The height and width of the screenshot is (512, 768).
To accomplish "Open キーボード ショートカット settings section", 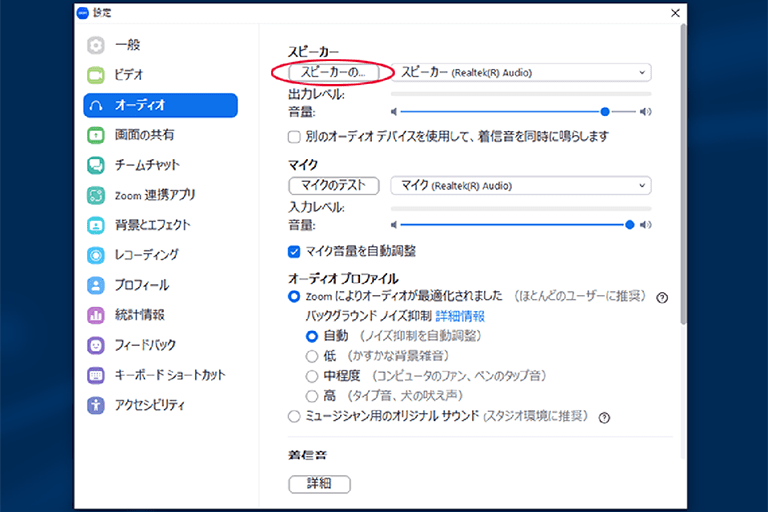I will (x=160, y=375).
